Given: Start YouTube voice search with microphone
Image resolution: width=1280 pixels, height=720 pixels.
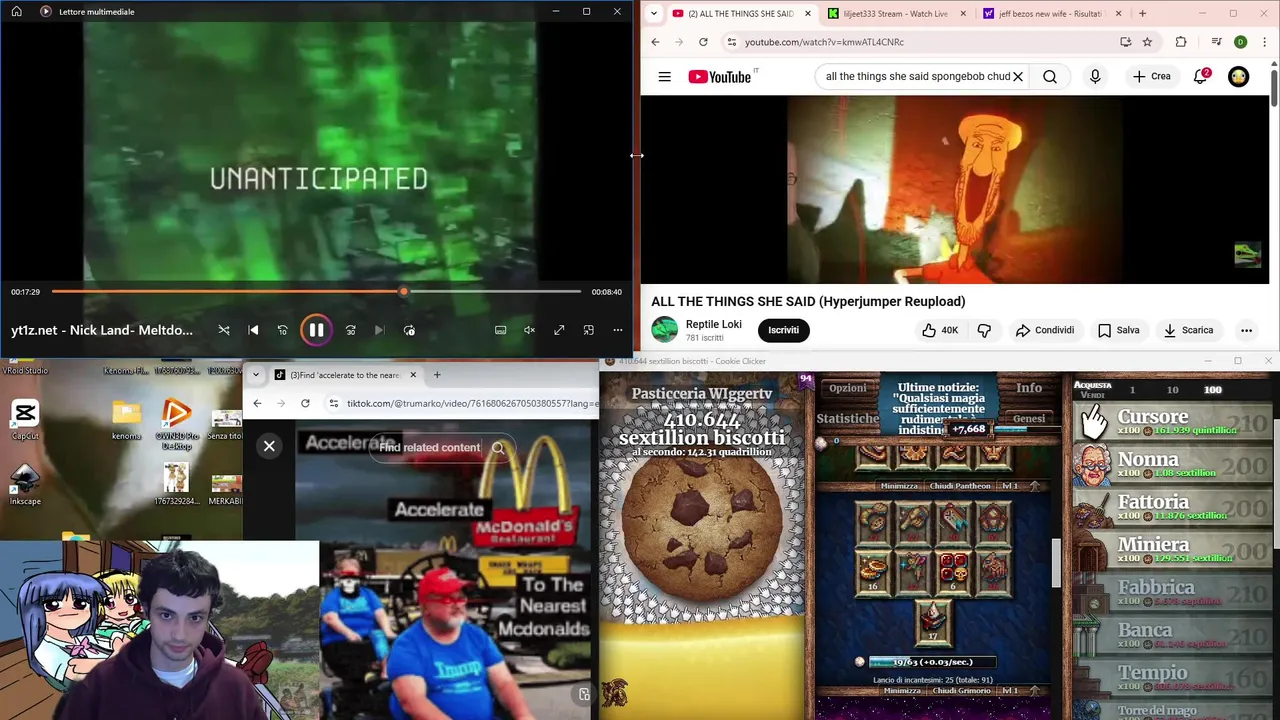Looking at the screenshot, I should [1095, 76].
